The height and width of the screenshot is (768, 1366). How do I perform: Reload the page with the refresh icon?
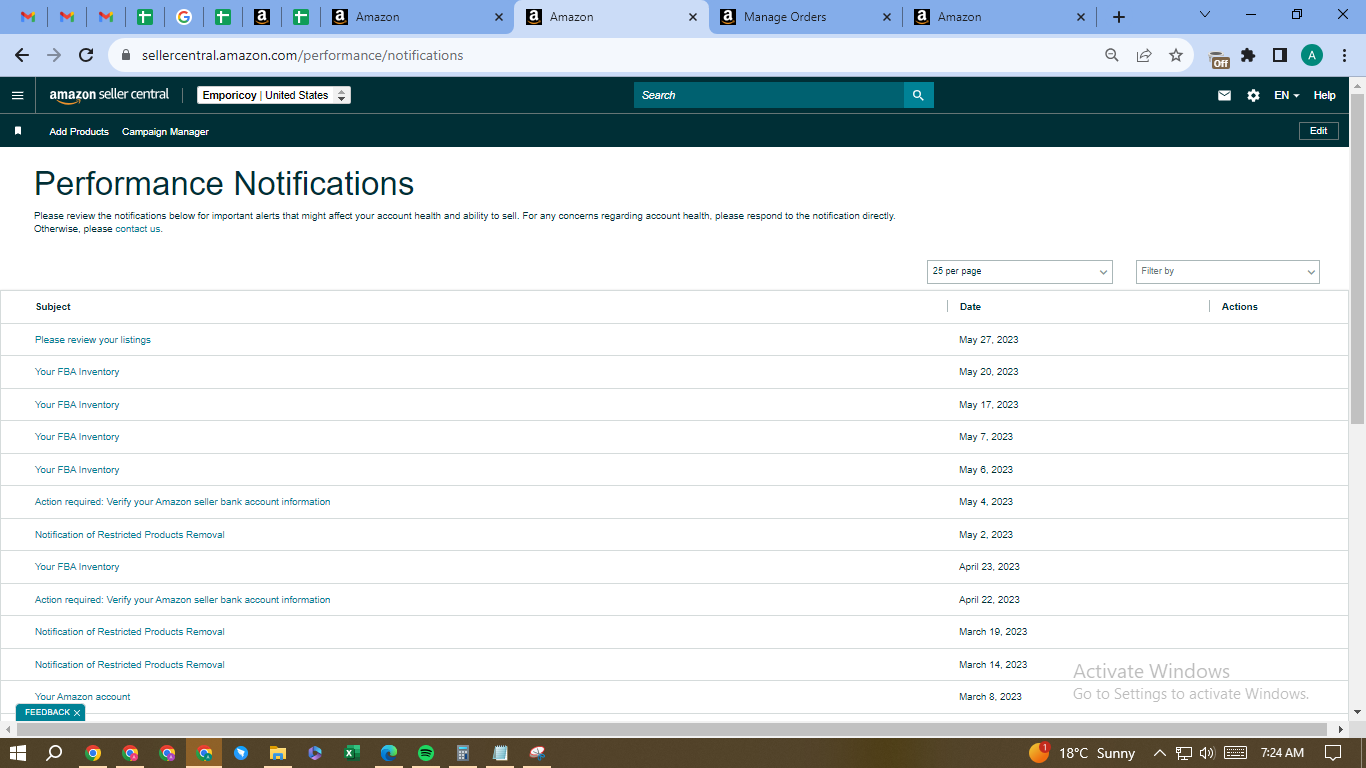(86, 55)
